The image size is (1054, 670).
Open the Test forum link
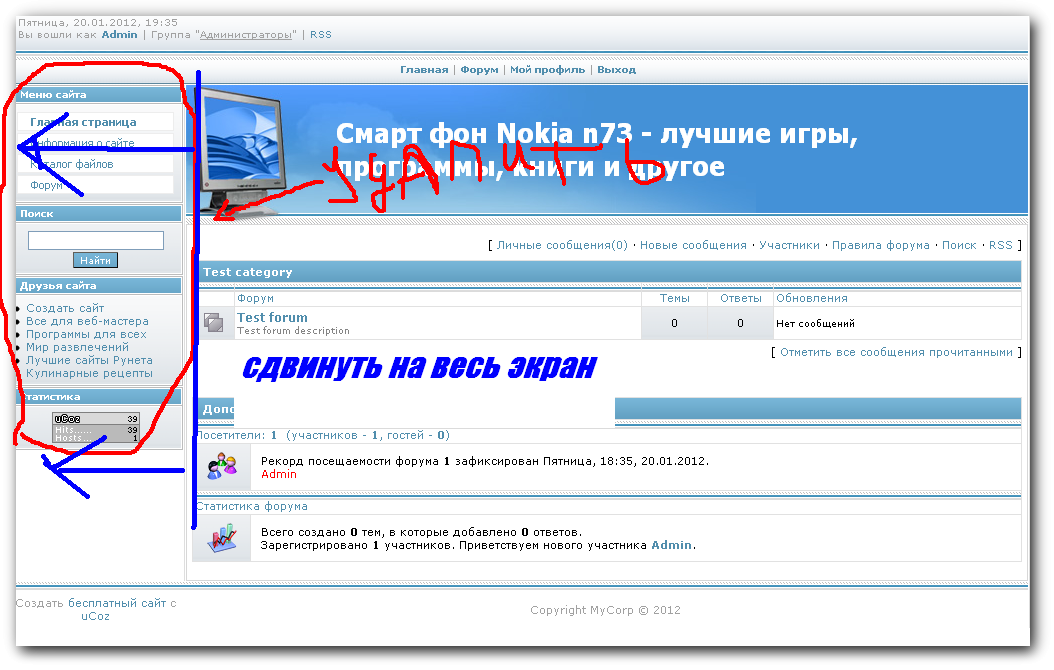(x=272, y=318)
